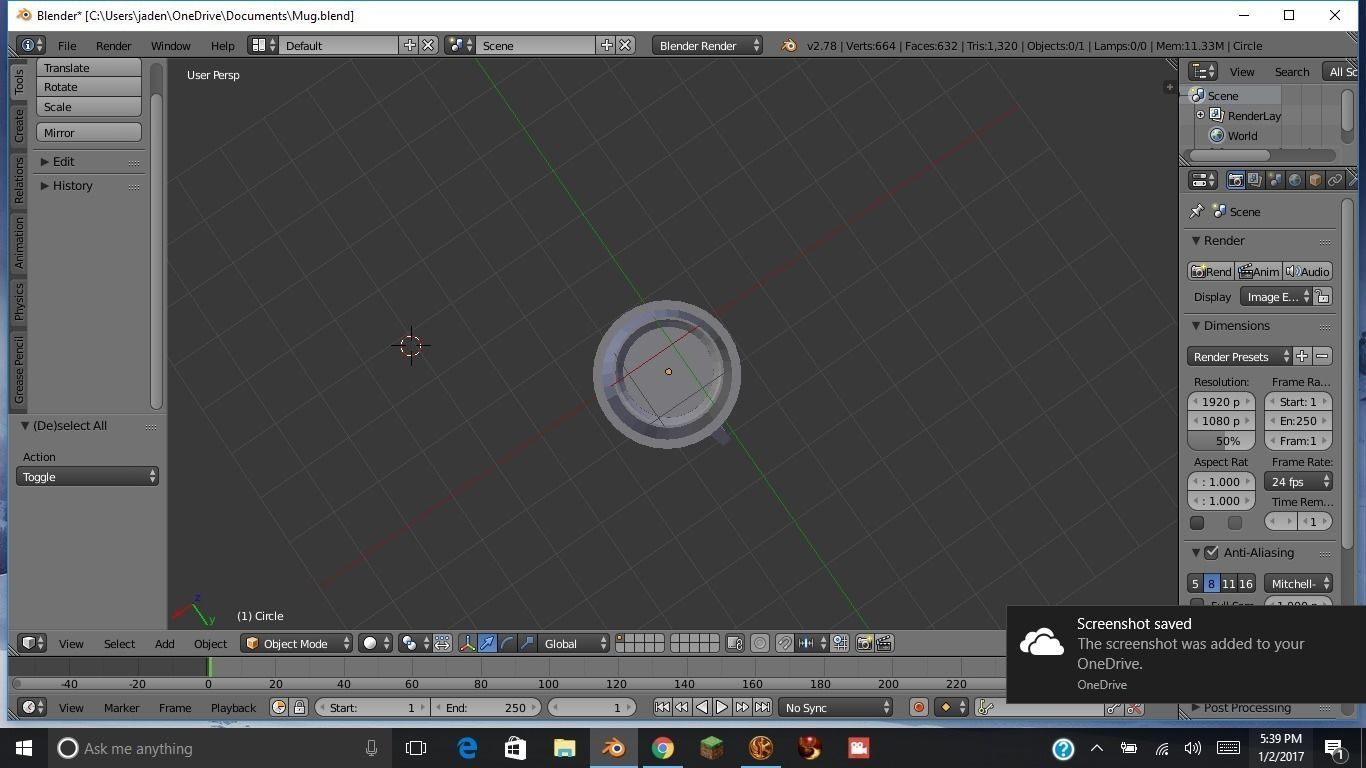The width and height of the screenshot is (1366, 768).
Task: Open snap element type selector
Action: (811, 643)
